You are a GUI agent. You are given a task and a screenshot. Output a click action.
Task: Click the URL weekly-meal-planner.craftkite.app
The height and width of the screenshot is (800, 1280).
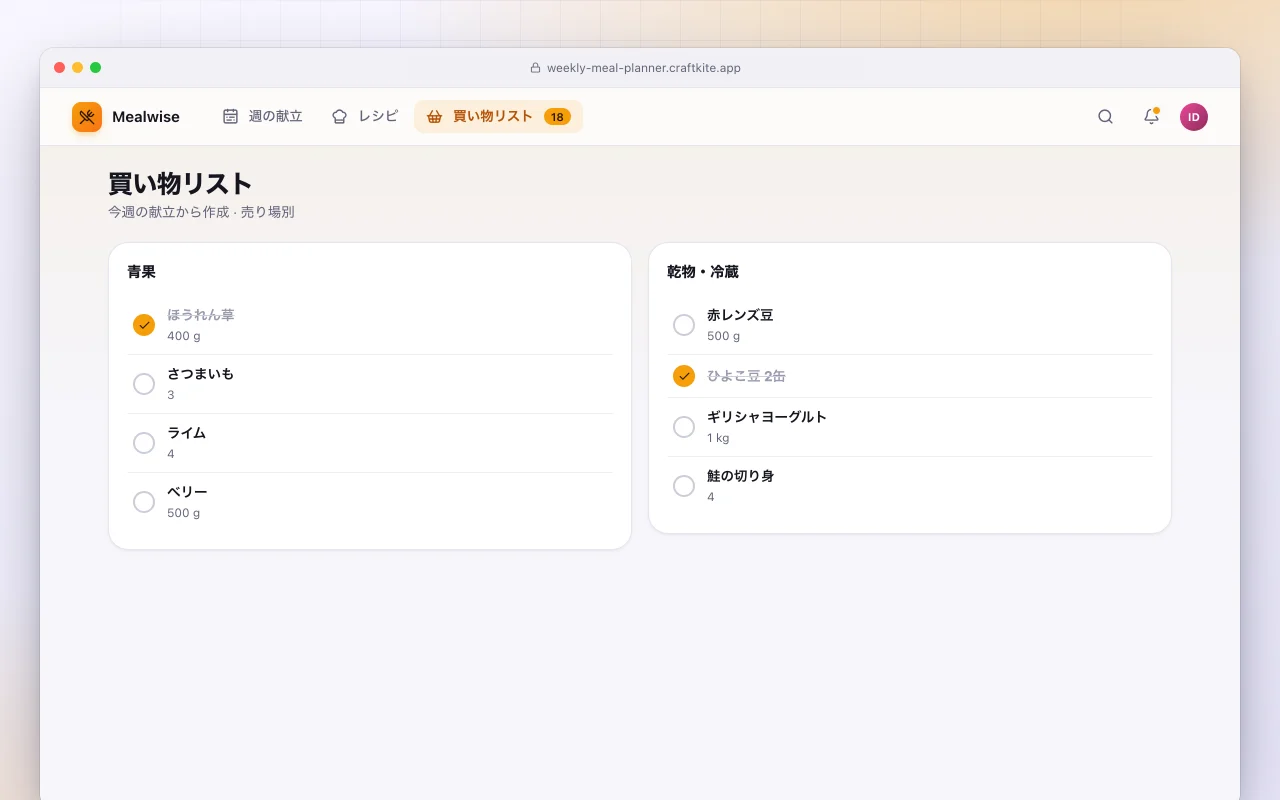click(x=644, y=68)
